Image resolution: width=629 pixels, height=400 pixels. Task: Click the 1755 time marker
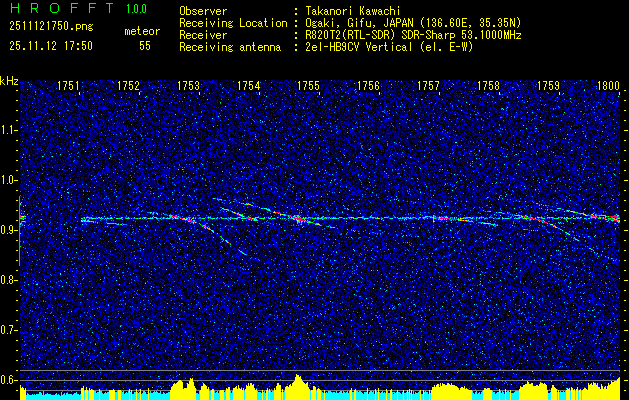click(308, 85)
